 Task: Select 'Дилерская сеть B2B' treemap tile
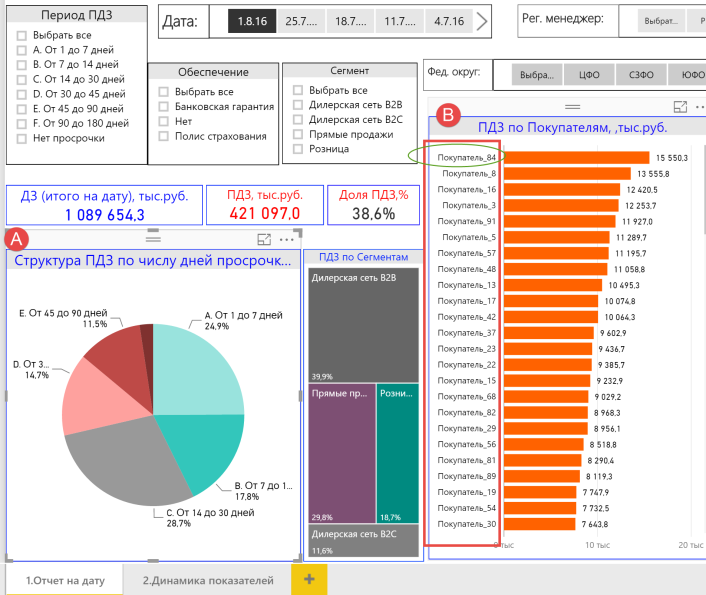point(363,325)
